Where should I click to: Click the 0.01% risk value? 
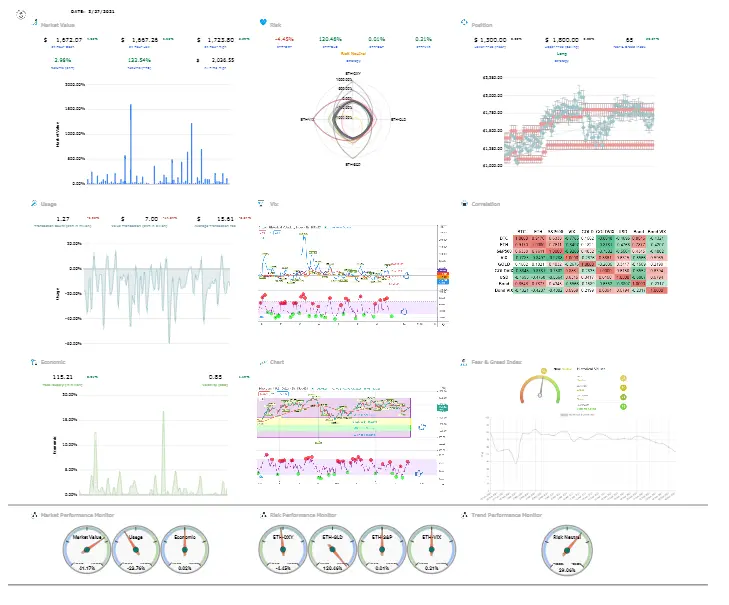pos(377,39)
